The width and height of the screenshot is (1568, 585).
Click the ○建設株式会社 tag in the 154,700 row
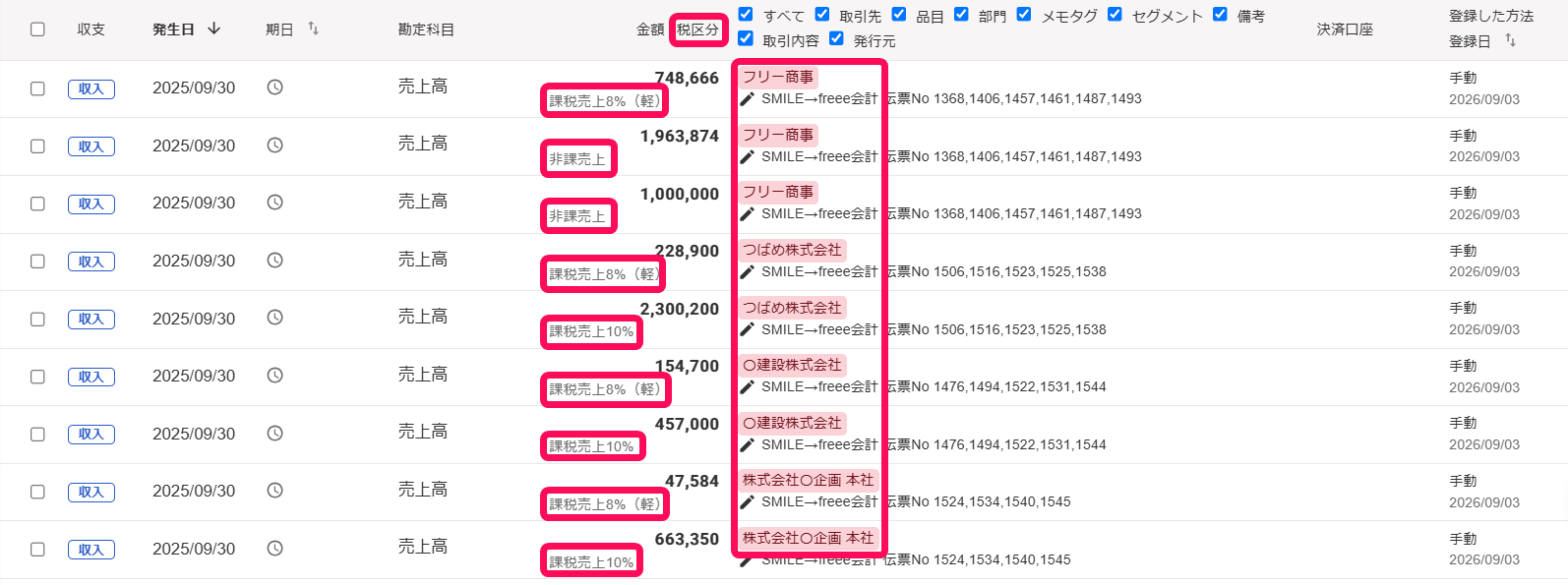coord(792,365)
